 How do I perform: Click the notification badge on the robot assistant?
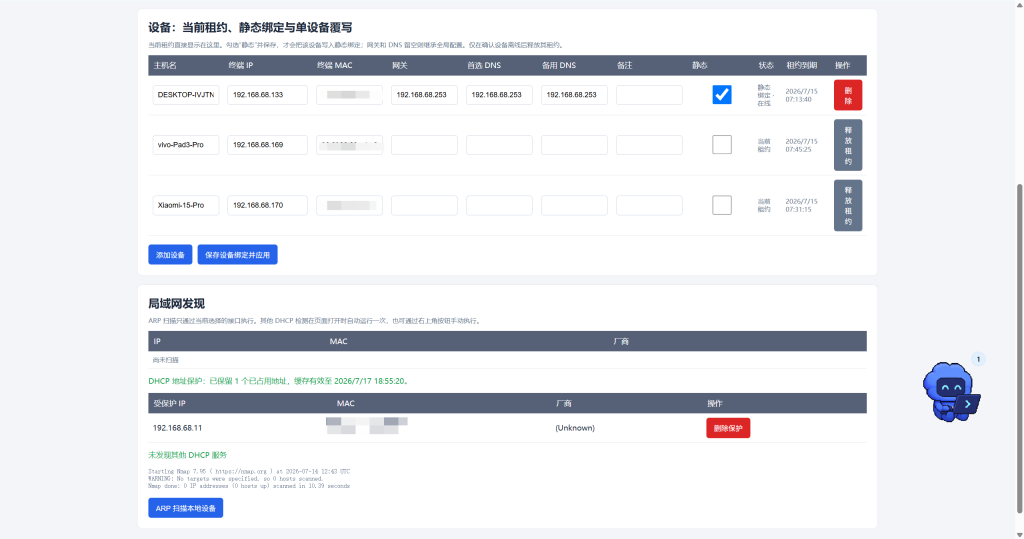click(978, 359)
